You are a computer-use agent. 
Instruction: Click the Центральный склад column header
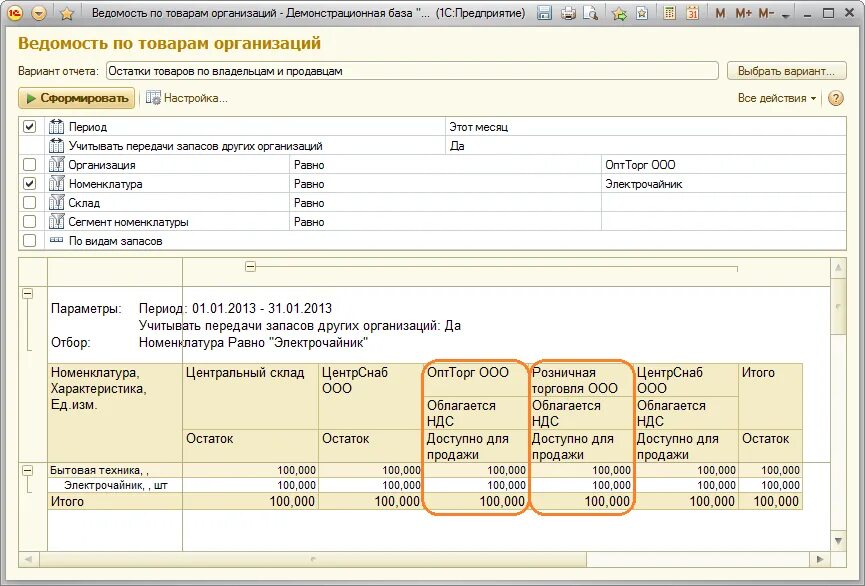tap(250, 396)
